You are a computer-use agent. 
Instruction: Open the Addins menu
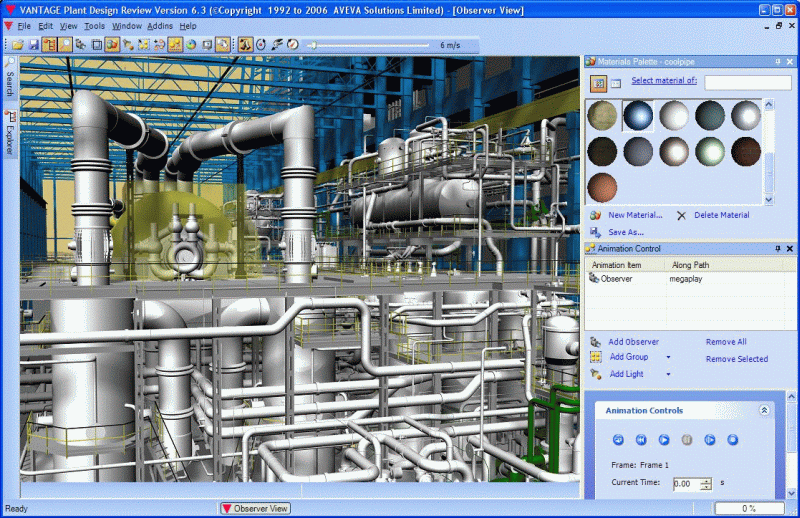pyautogui.click(x=159, y=25)
